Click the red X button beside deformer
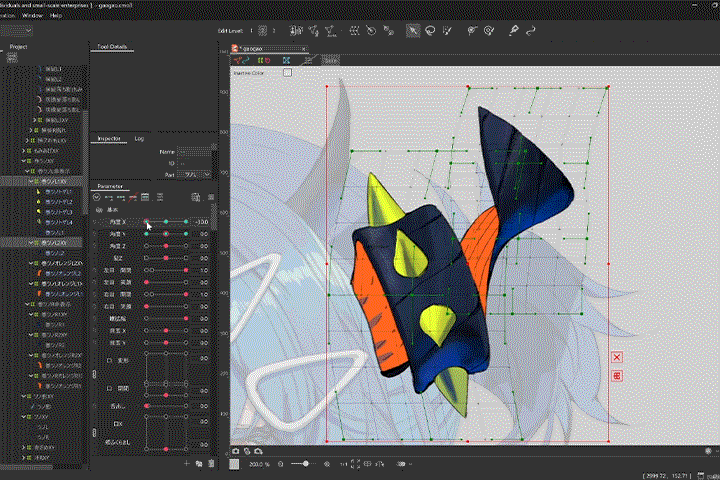 [617, 357]
